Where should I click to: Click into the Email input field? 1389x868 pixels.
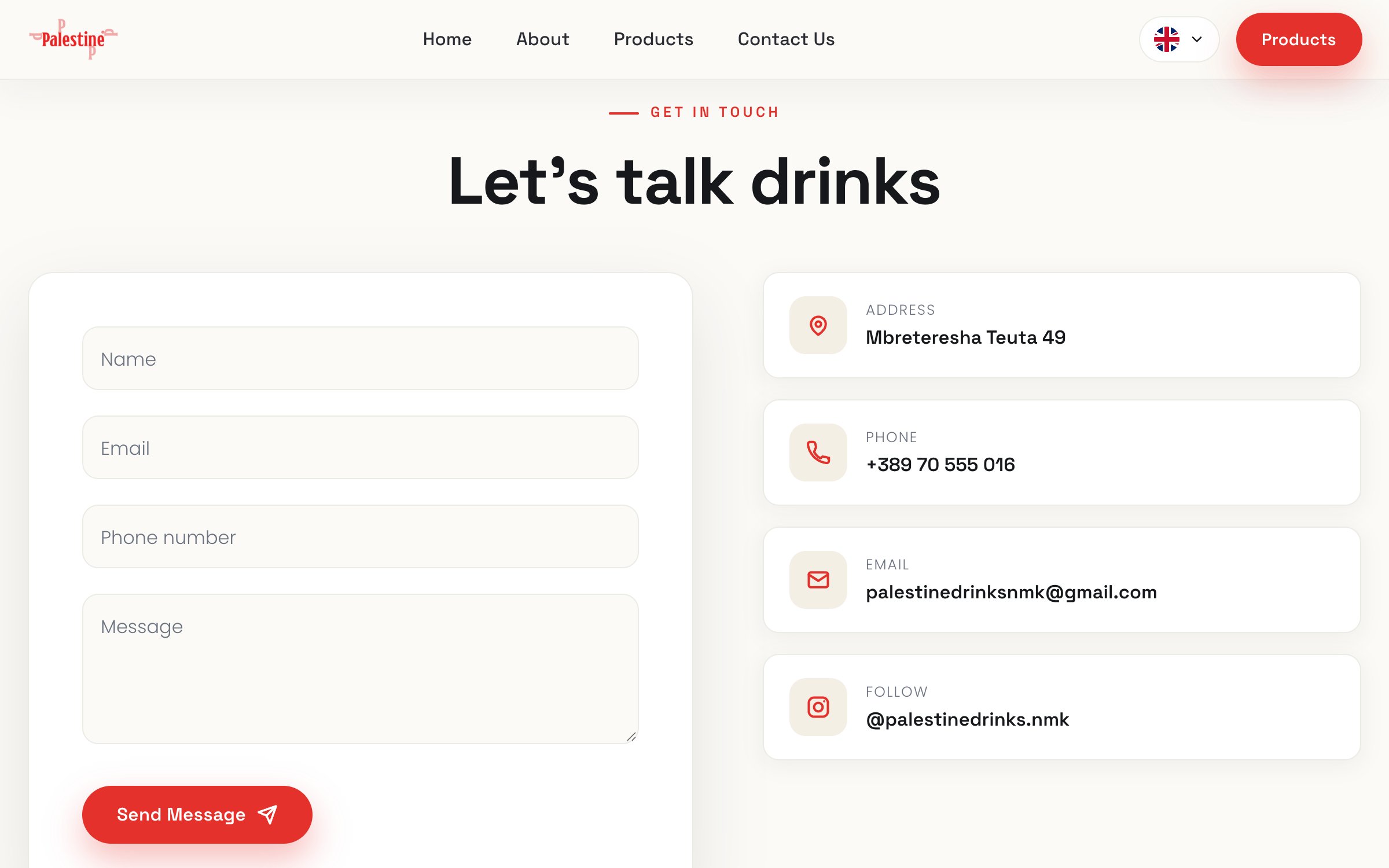(x=361, y=448)
